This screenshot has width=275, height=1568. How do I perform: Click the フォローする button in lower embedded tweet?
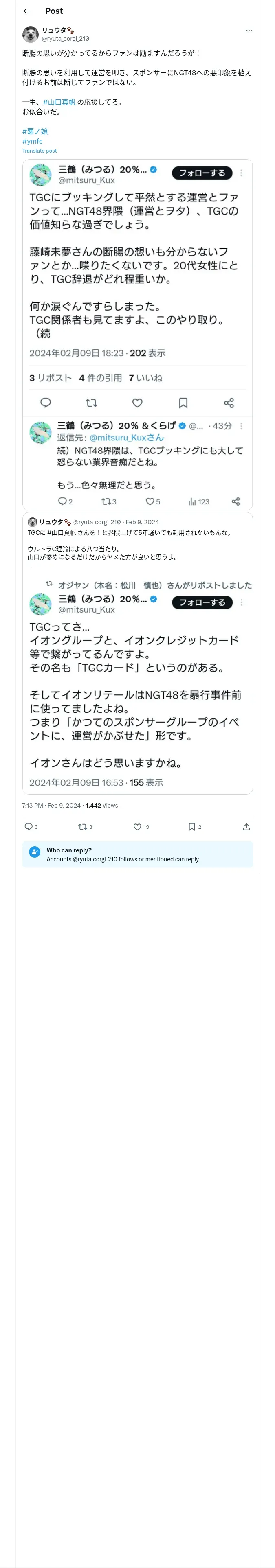pos(202,602)
